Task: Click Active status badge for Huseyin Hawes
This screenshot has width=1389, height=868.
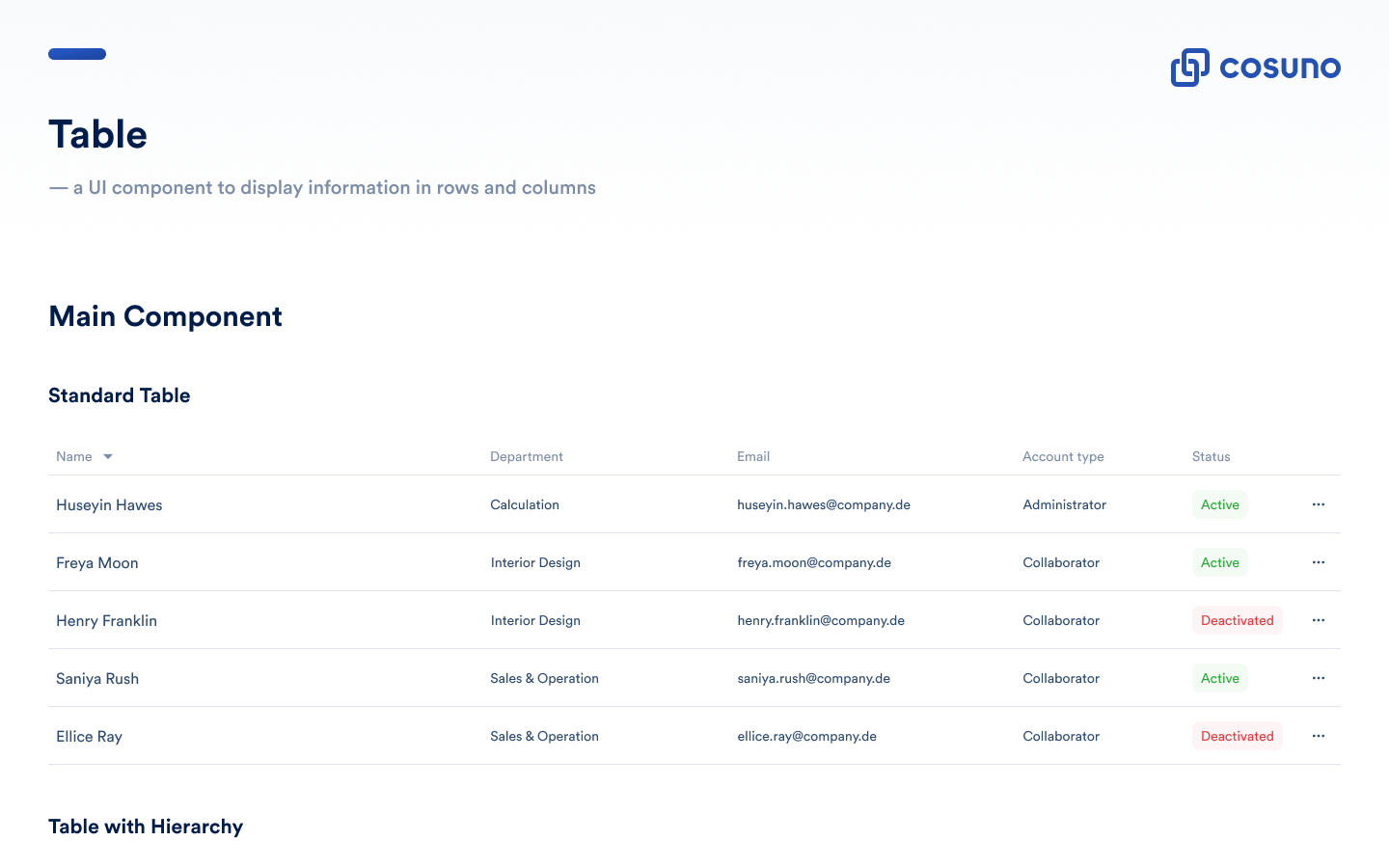Action: [x=1219, y=504]
